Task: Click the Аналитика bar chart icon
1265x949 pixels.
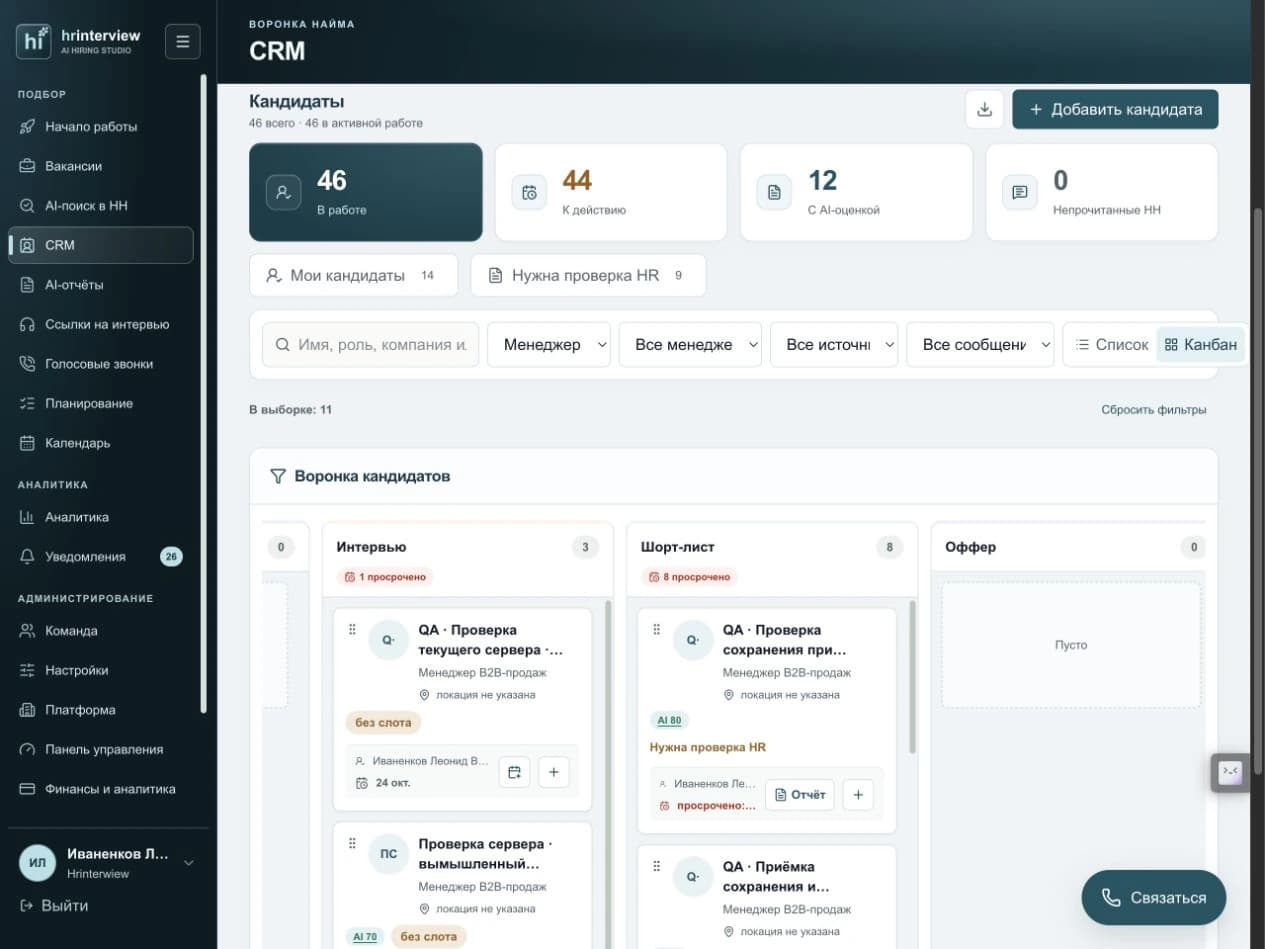Action: click(27, 517)
